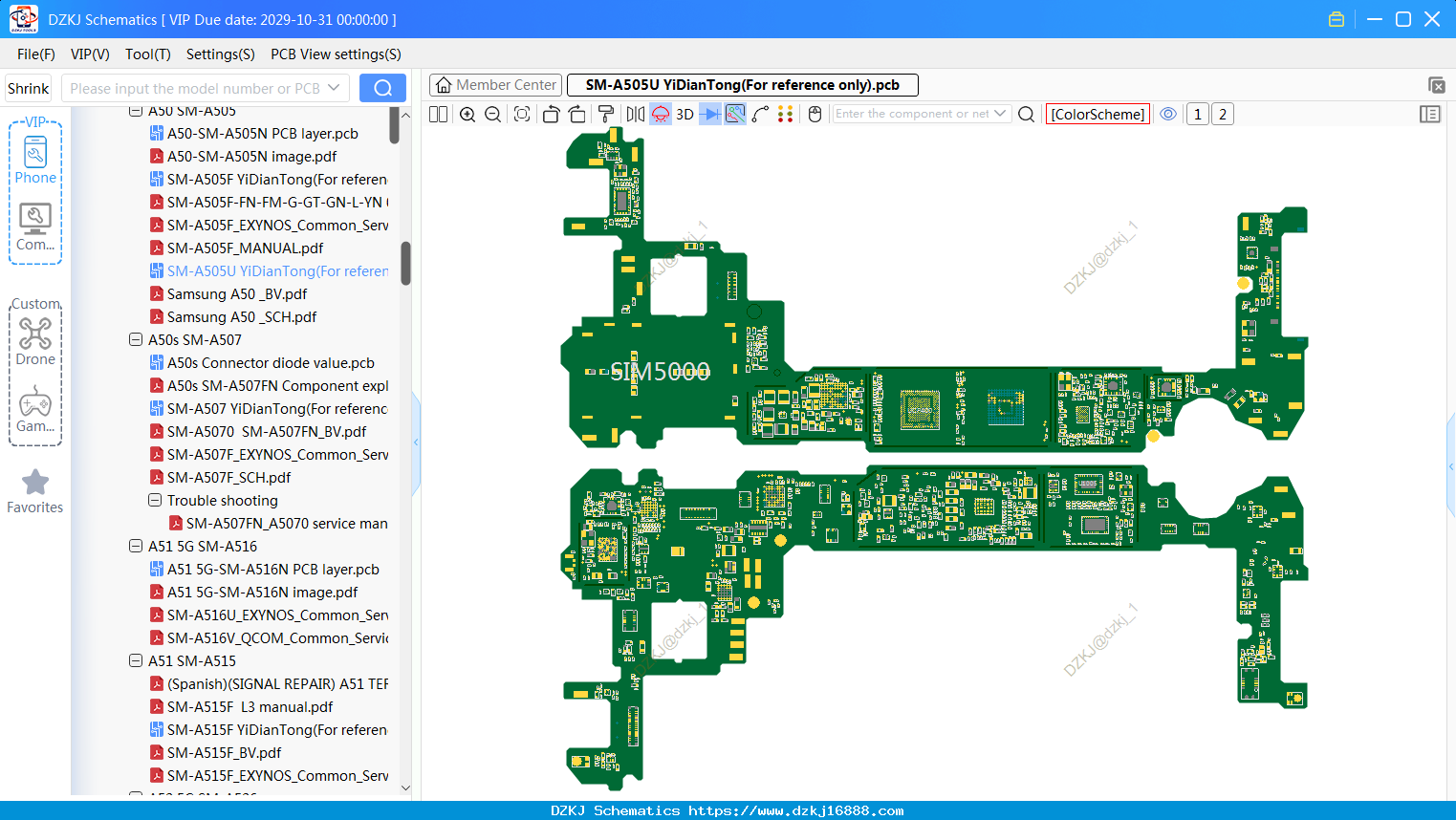Click the mirror flip board icon
The width and height of the screenshot is (1456, 820).
click(636, 114)
